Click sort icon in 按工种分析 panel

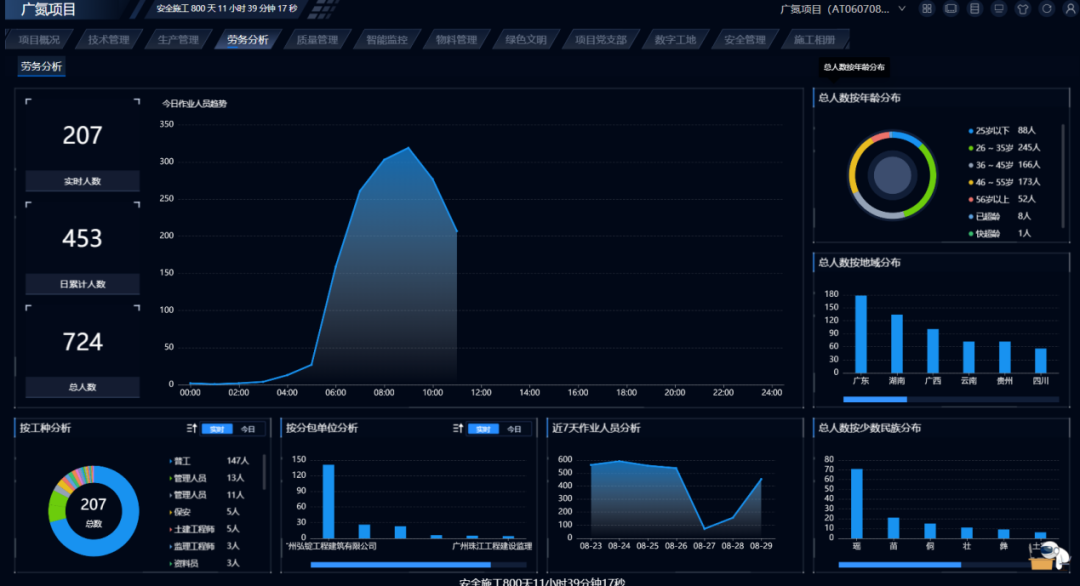pos(192,429)
